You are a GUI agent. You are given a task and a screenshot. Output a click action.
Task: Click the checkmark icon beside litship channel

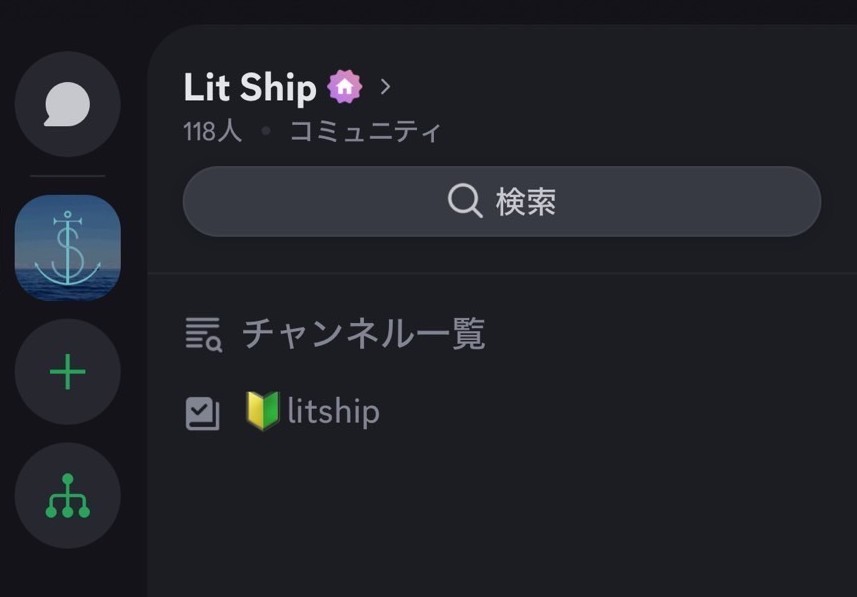pyautogui.click(x=203, y=411)
